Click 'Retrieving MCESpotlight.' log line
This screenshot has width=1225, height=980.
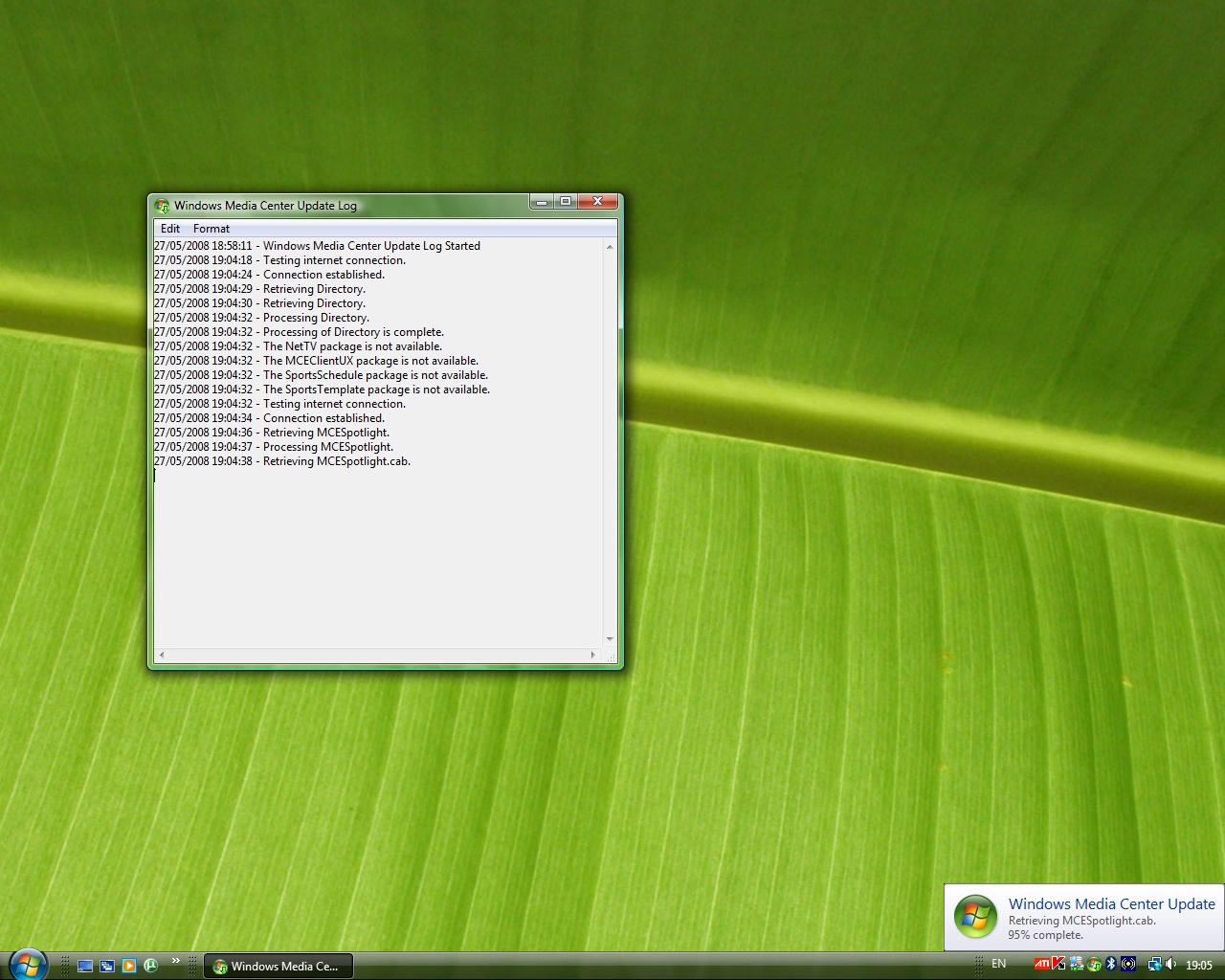(x=272, y=433)
